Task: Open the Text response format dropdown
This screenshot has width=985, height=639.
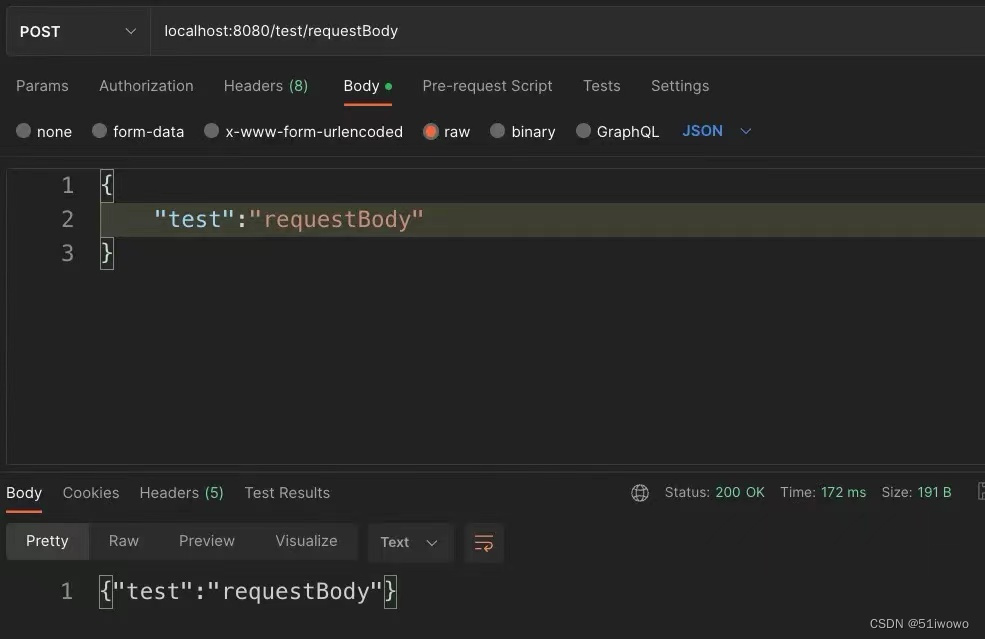Action: 410,542
